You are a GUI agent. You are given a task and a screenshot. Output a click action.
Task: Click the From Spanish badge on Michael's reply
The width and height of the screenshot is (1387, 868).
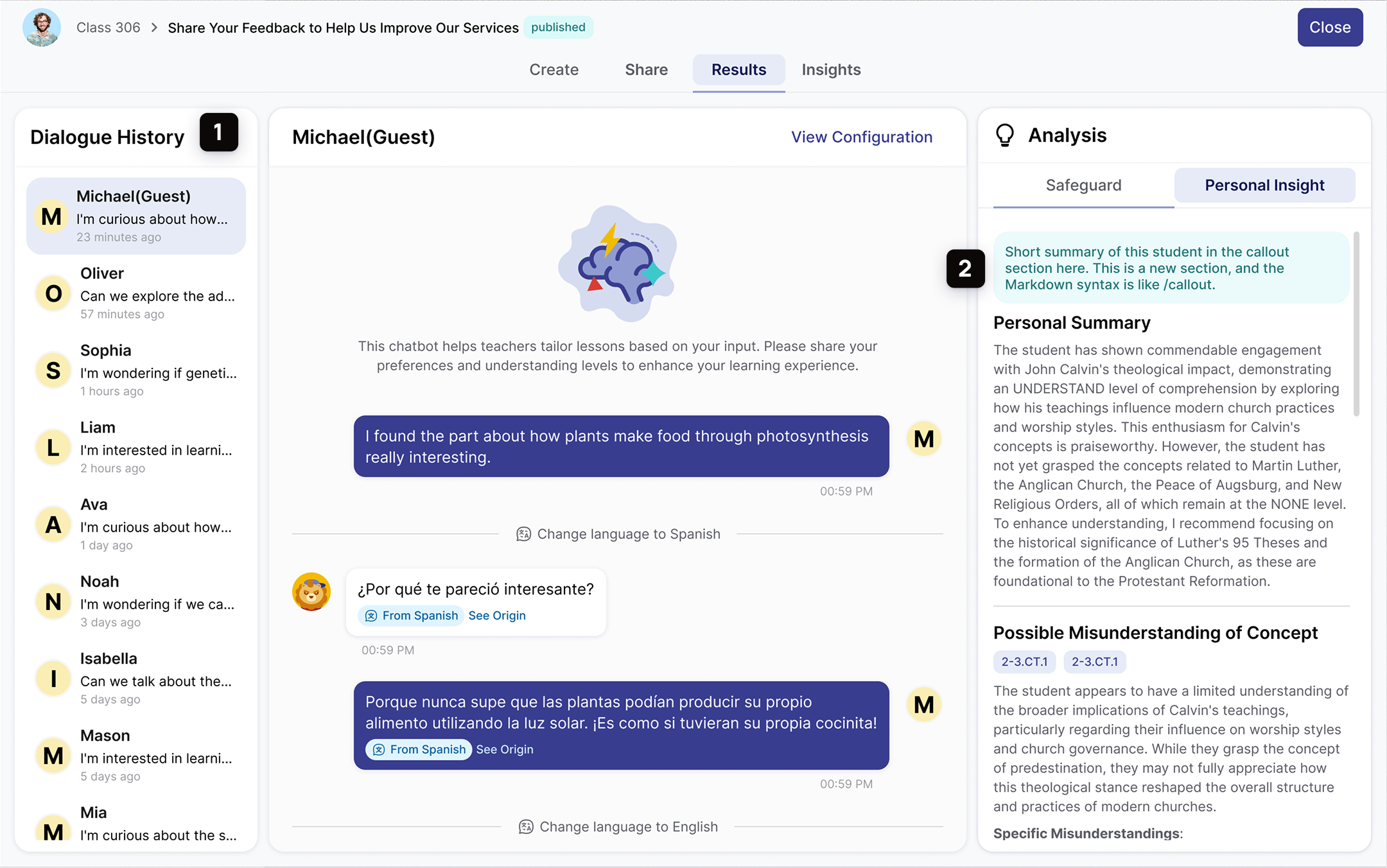pyautogui.click(x=419, y=749)
